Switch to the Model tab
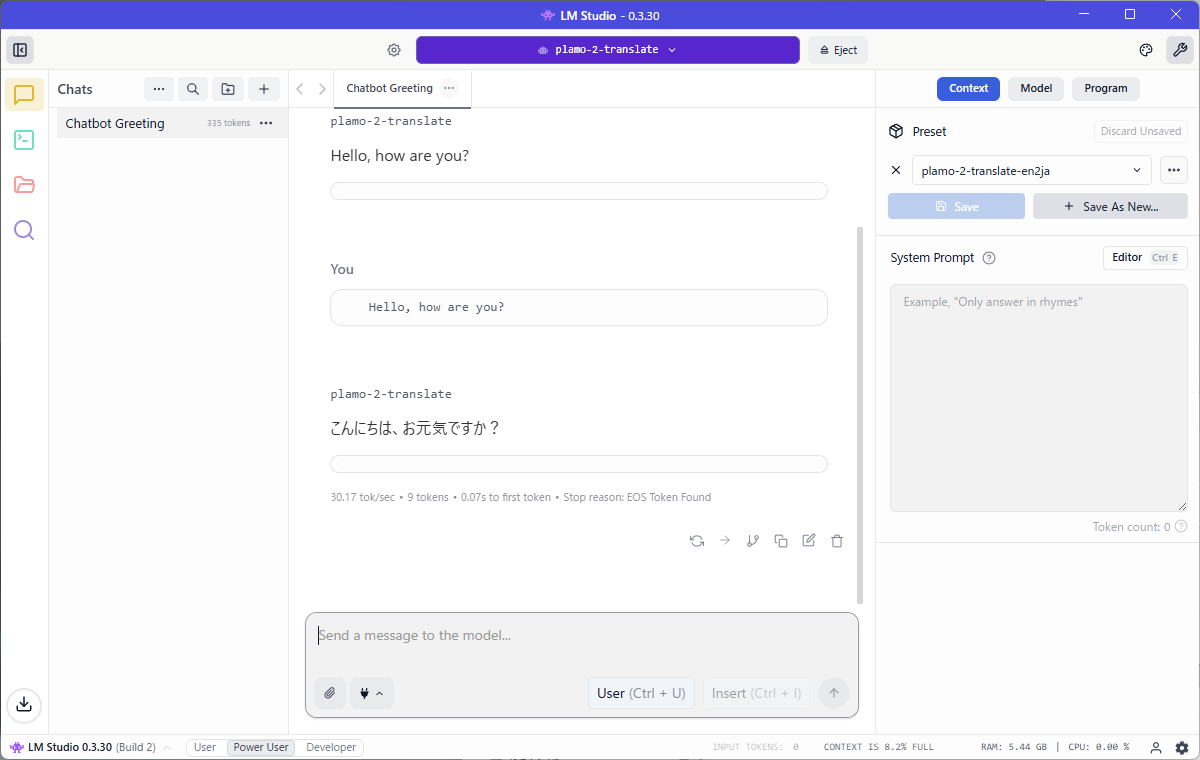Screen dimensions: 1200x760 [1035, 88]
